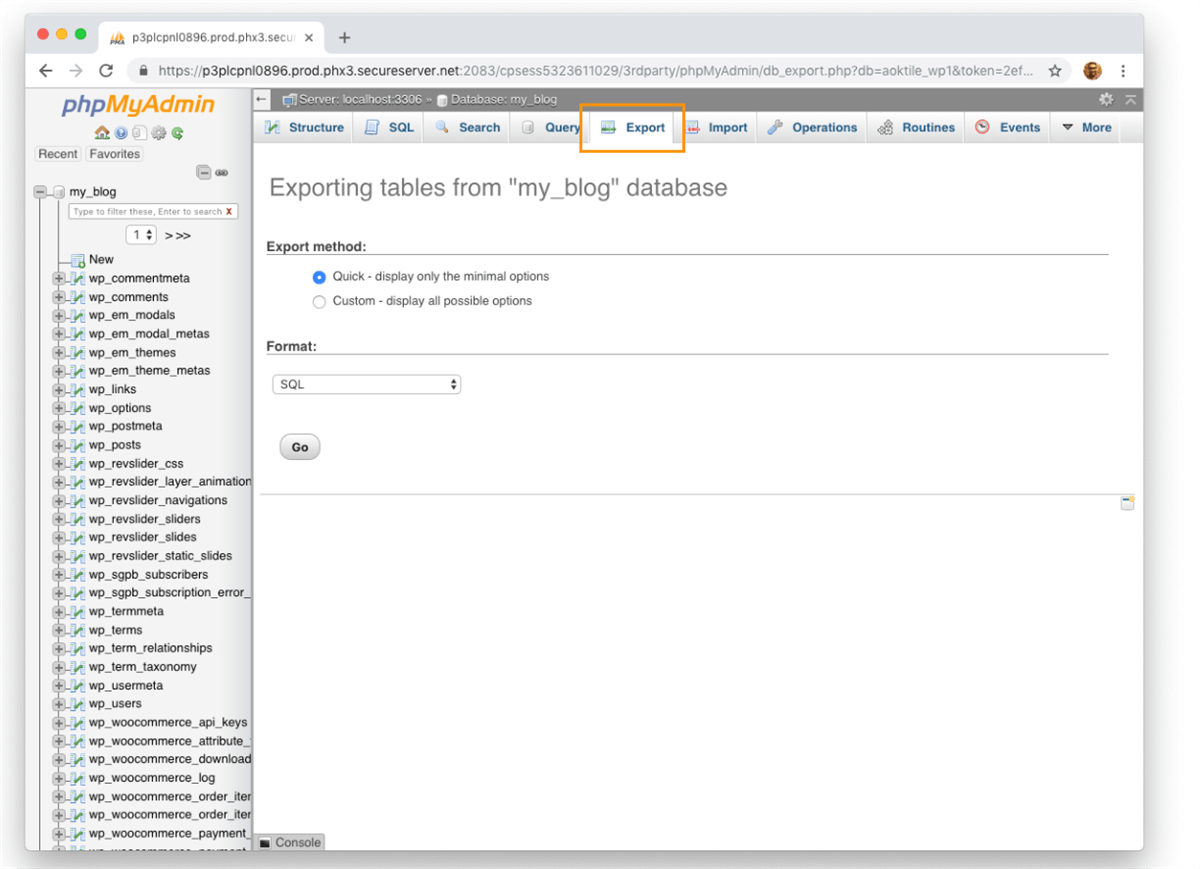Click the table filter search field
1200x869 pixels.
click(147, 212)
